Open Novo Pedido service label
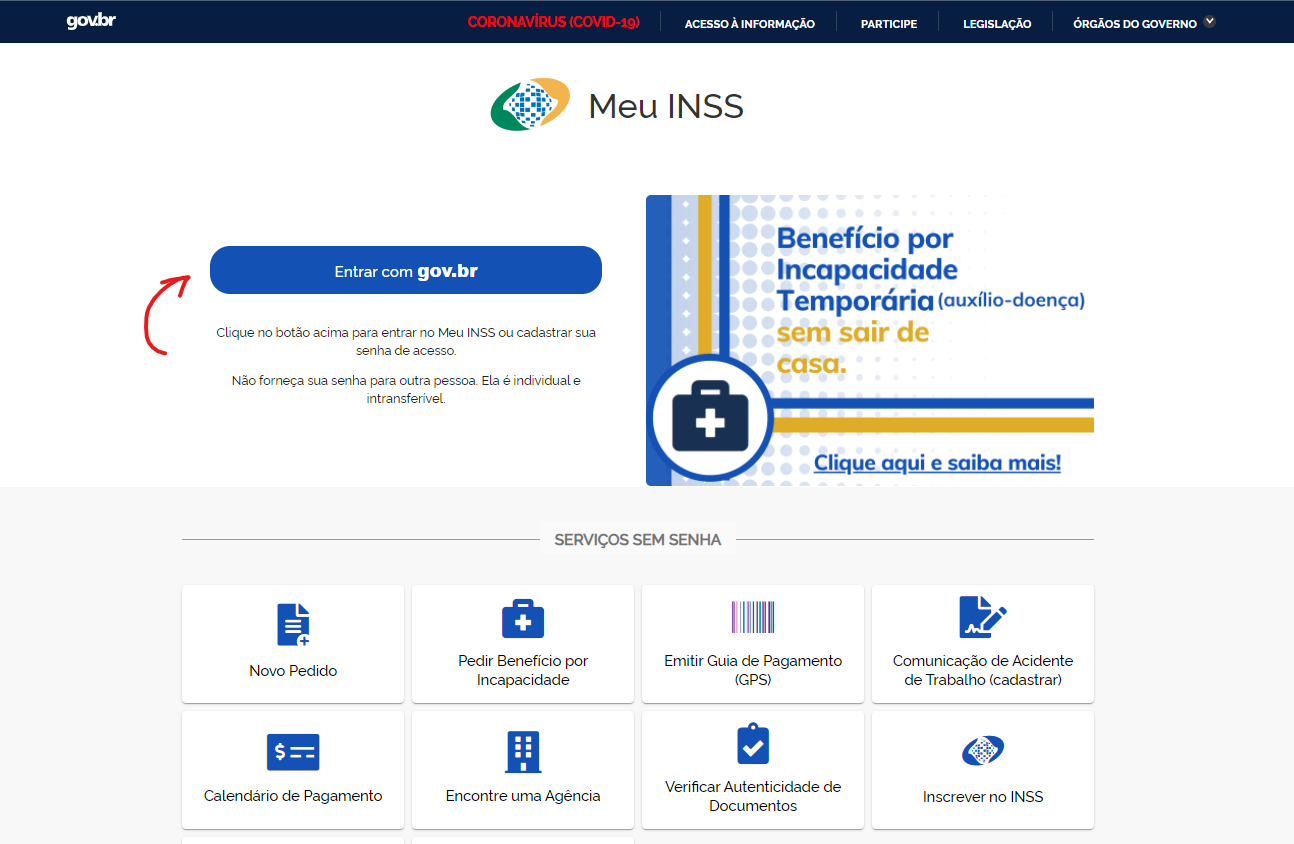1294x844 pixels. (293, 671)
